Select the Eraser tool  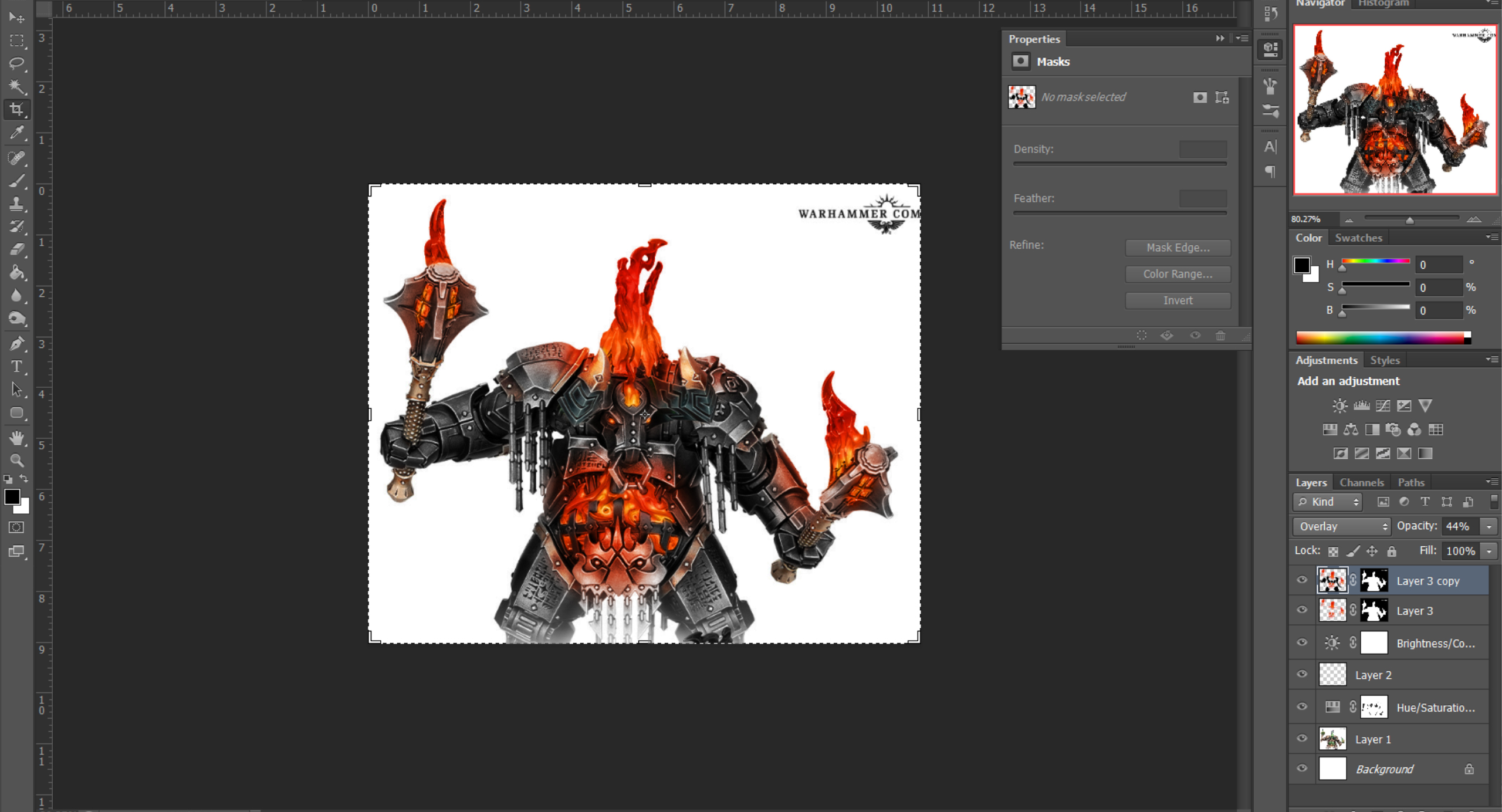coord(16,249)
